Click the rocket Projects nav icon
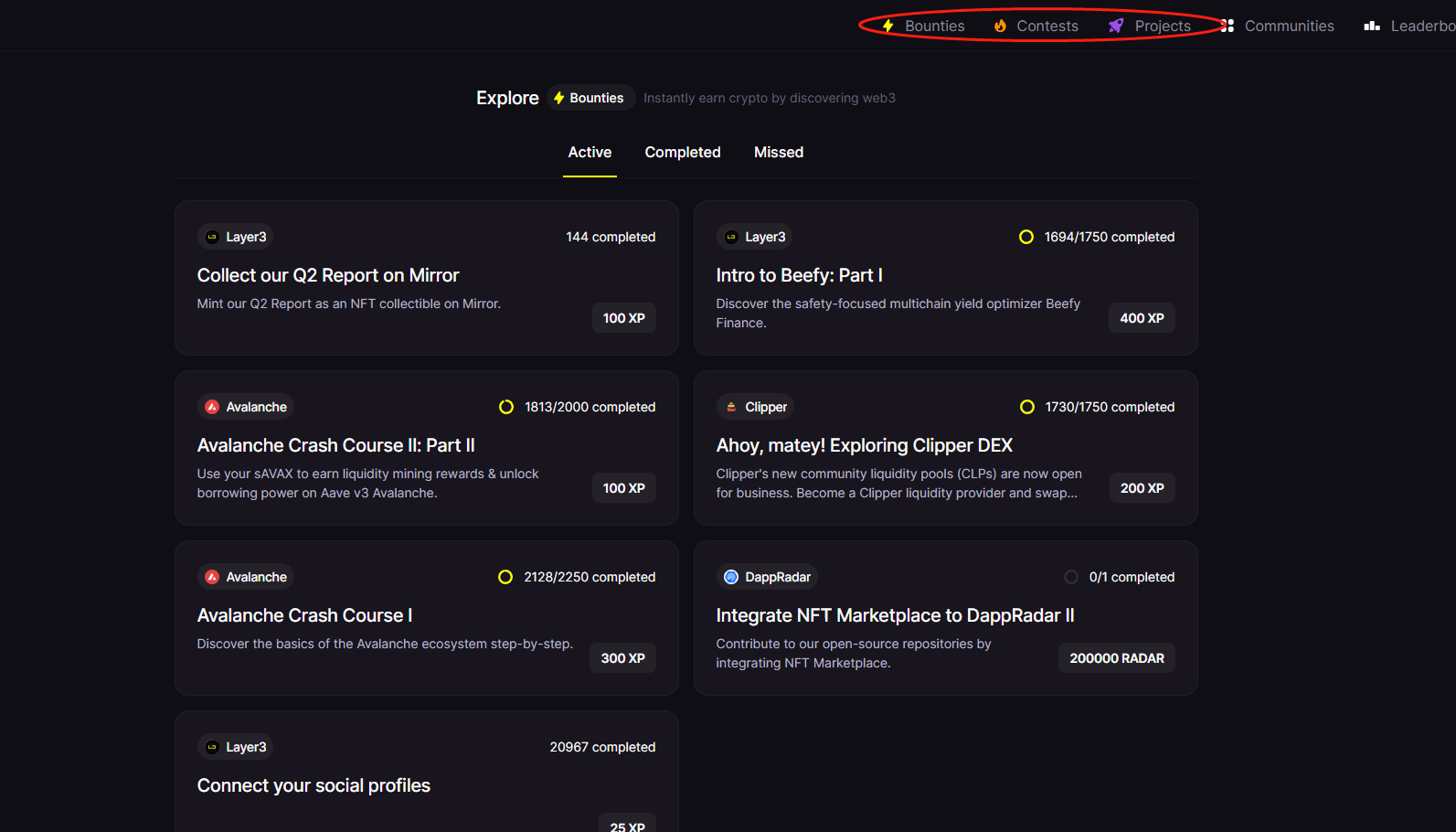The width and height of the screenshot is (1456, 832). pyautogui.click(x=1116, y=26)
